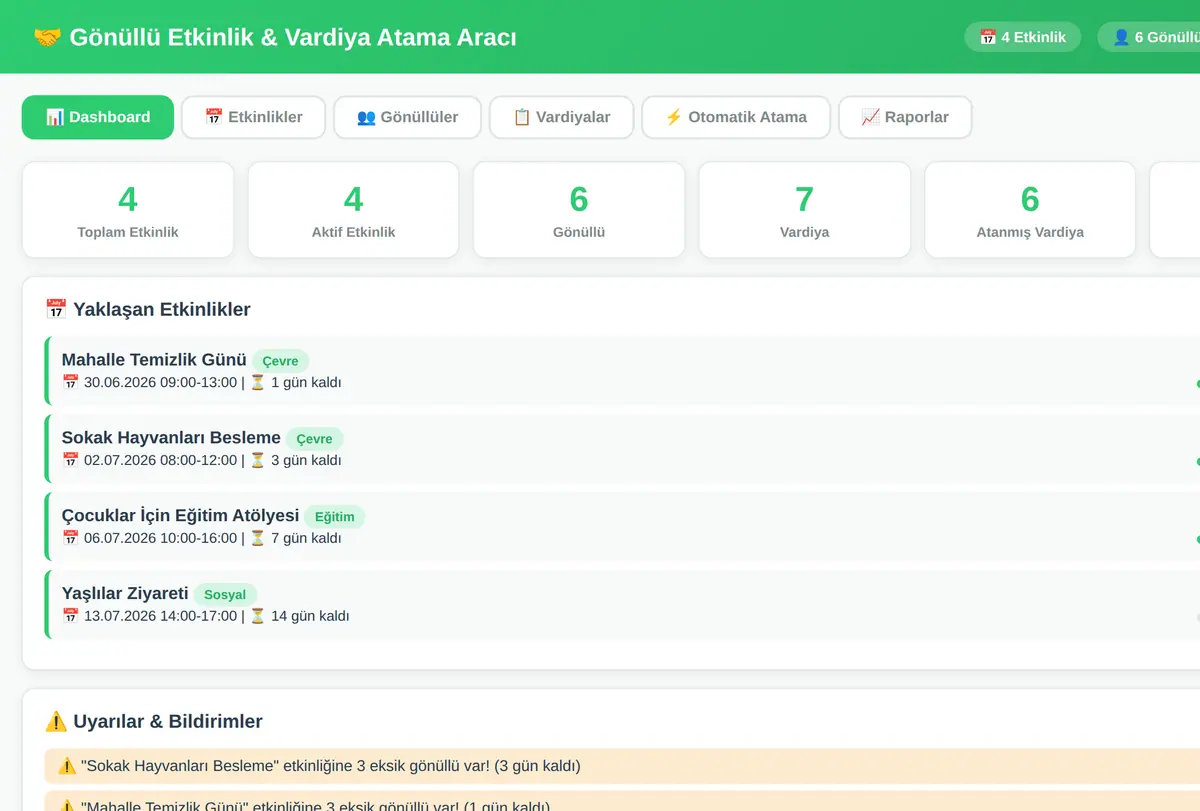Click the 4 Etkinlik header badge
Screen dimensions: 1200x811
[x=1023, y=37]
